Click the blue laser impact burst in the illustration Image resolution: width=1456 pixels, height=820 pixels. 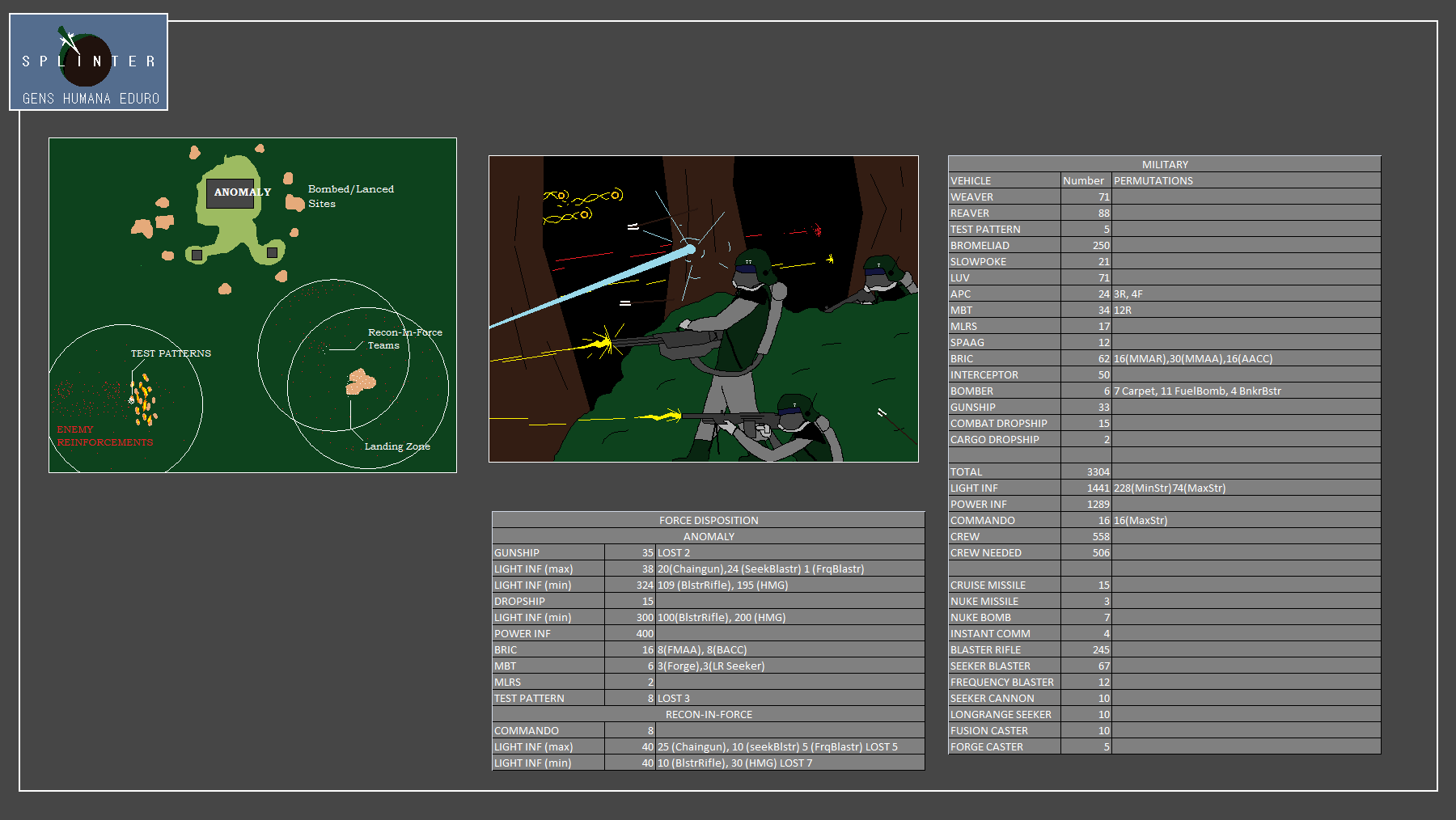point(691,248)
